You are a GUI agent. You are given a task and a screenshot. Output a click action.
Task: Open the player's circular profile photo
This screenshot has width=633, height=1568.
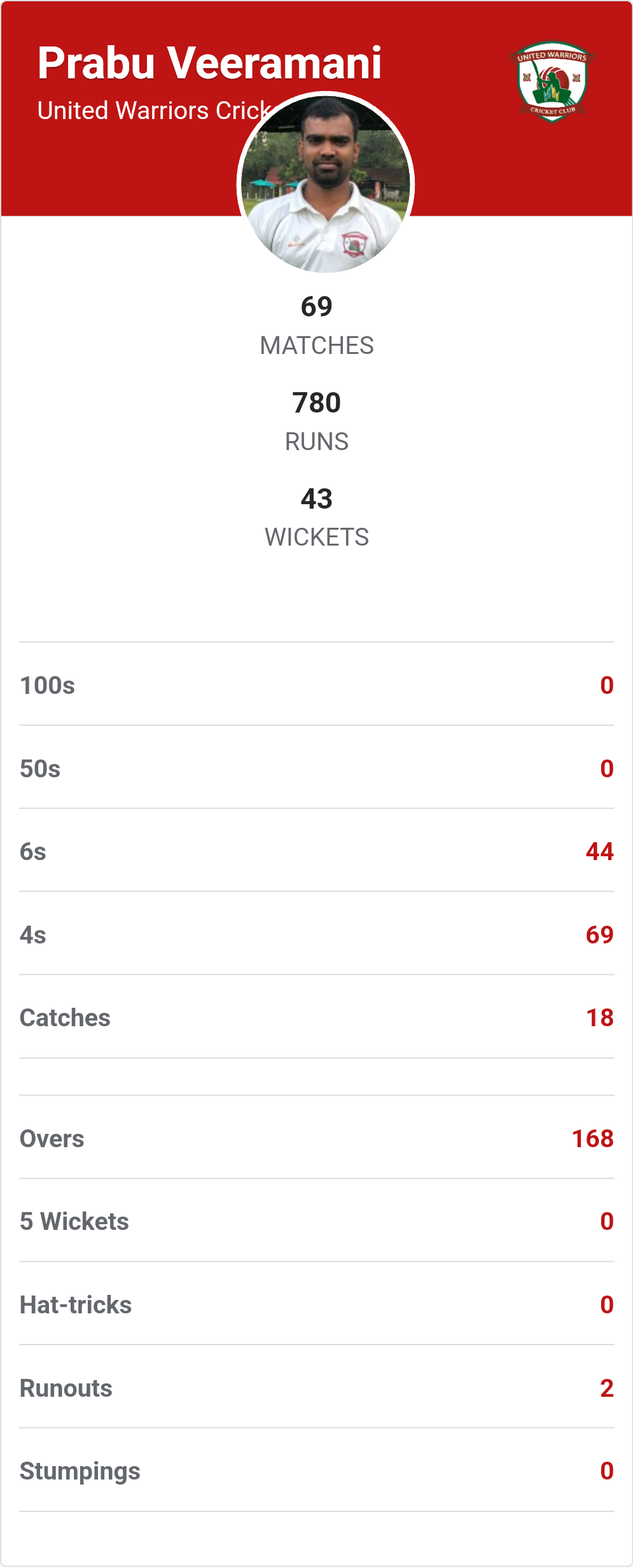point(326,183)
